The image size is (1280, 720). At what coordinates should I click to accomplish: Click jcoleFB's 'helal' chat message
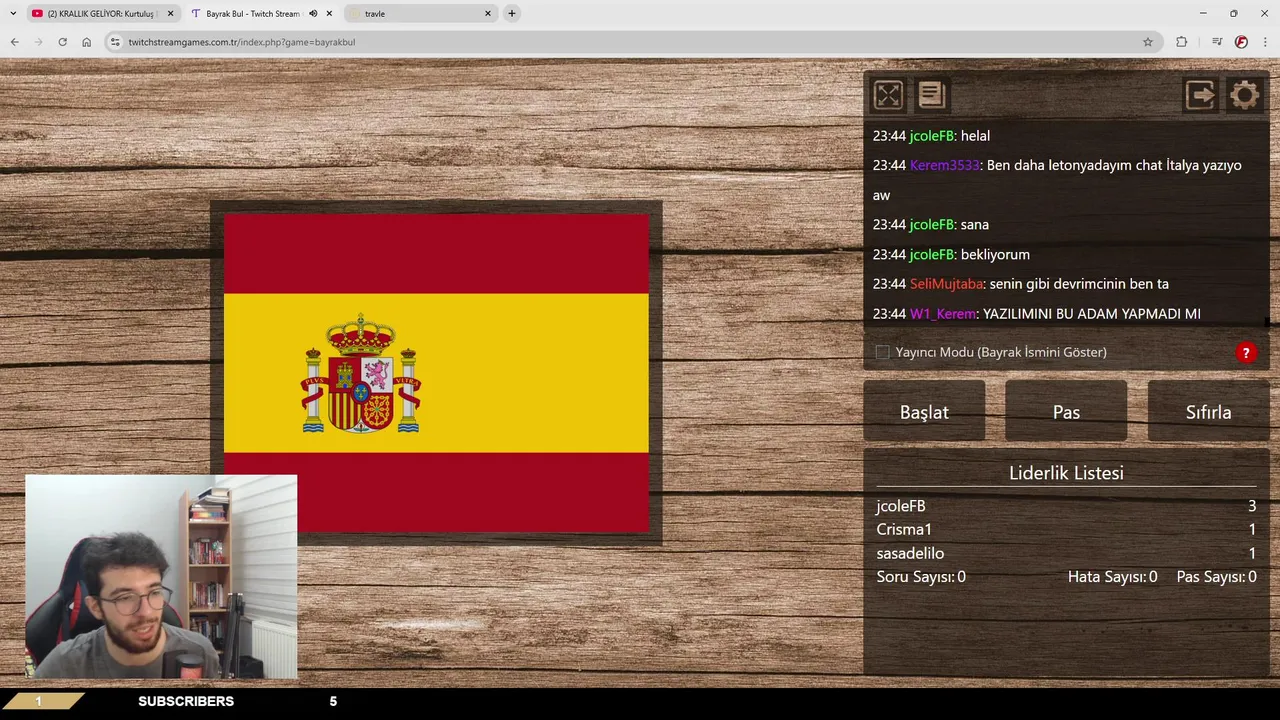coord(975,136)
